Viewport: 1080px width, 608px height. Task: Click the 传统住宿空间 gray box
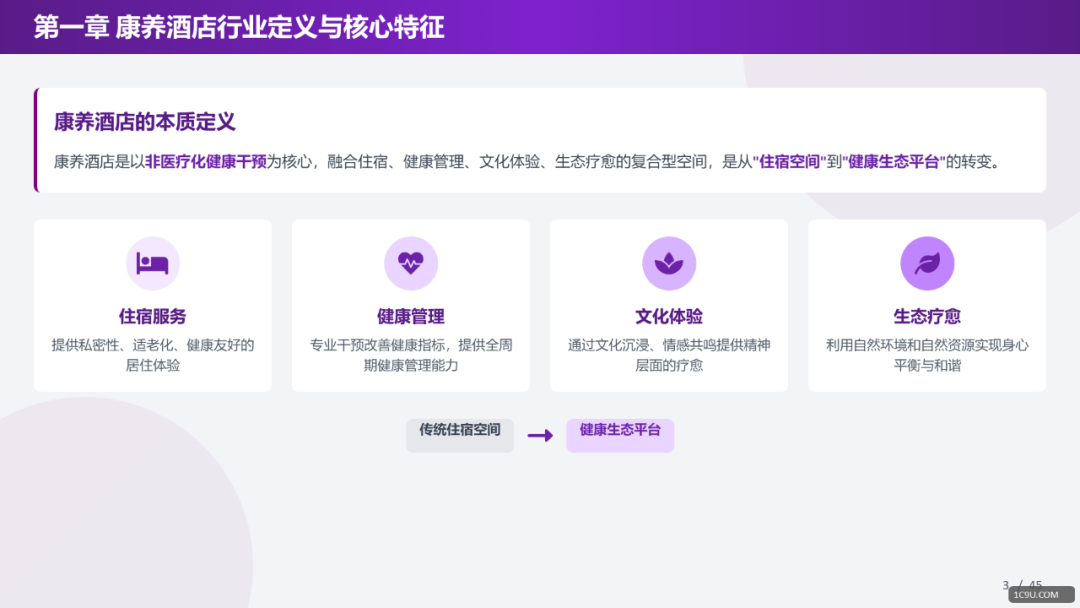(459, 434)
